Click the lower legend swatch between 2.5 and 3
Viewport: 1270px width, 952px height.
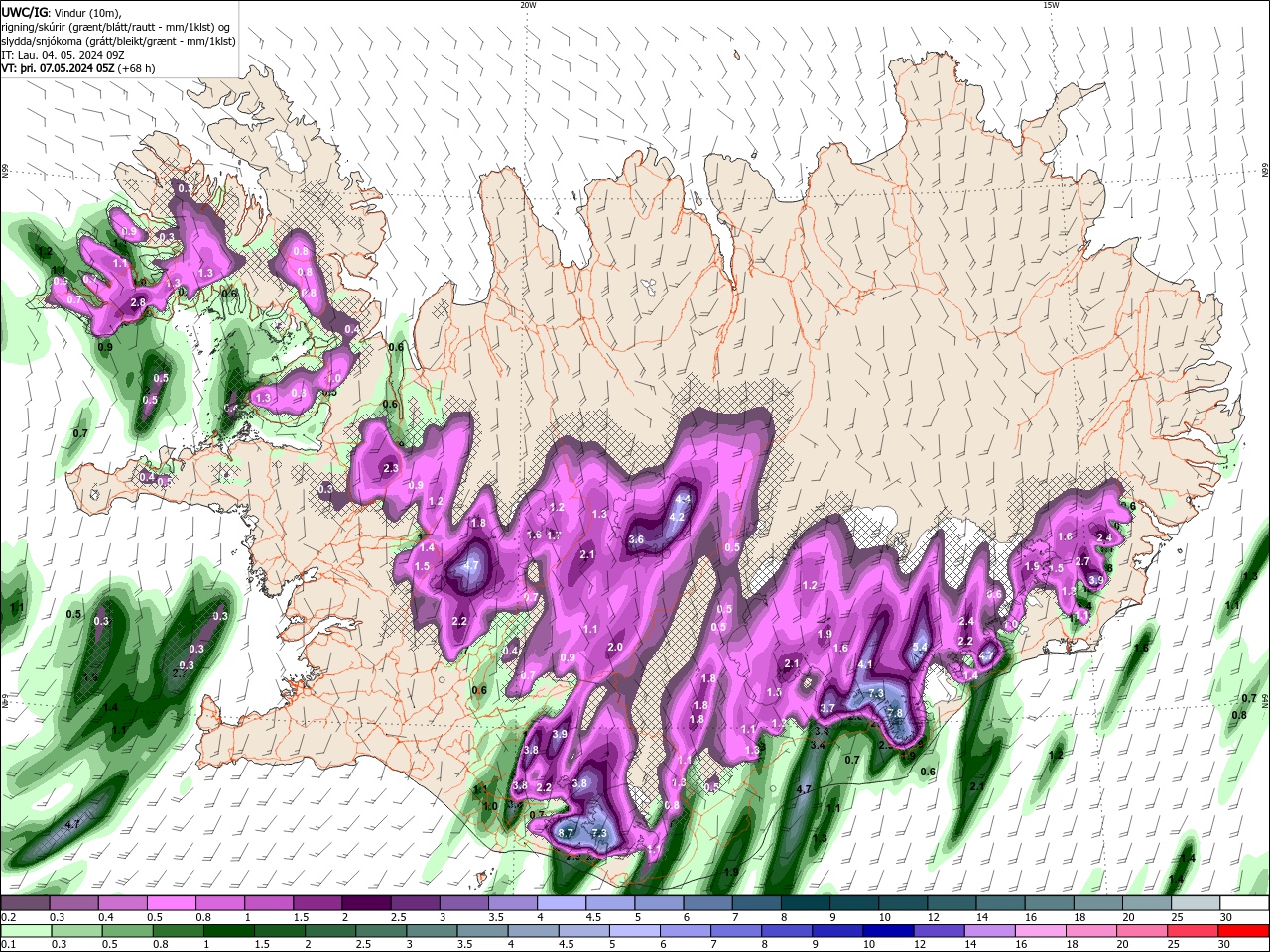381,931
